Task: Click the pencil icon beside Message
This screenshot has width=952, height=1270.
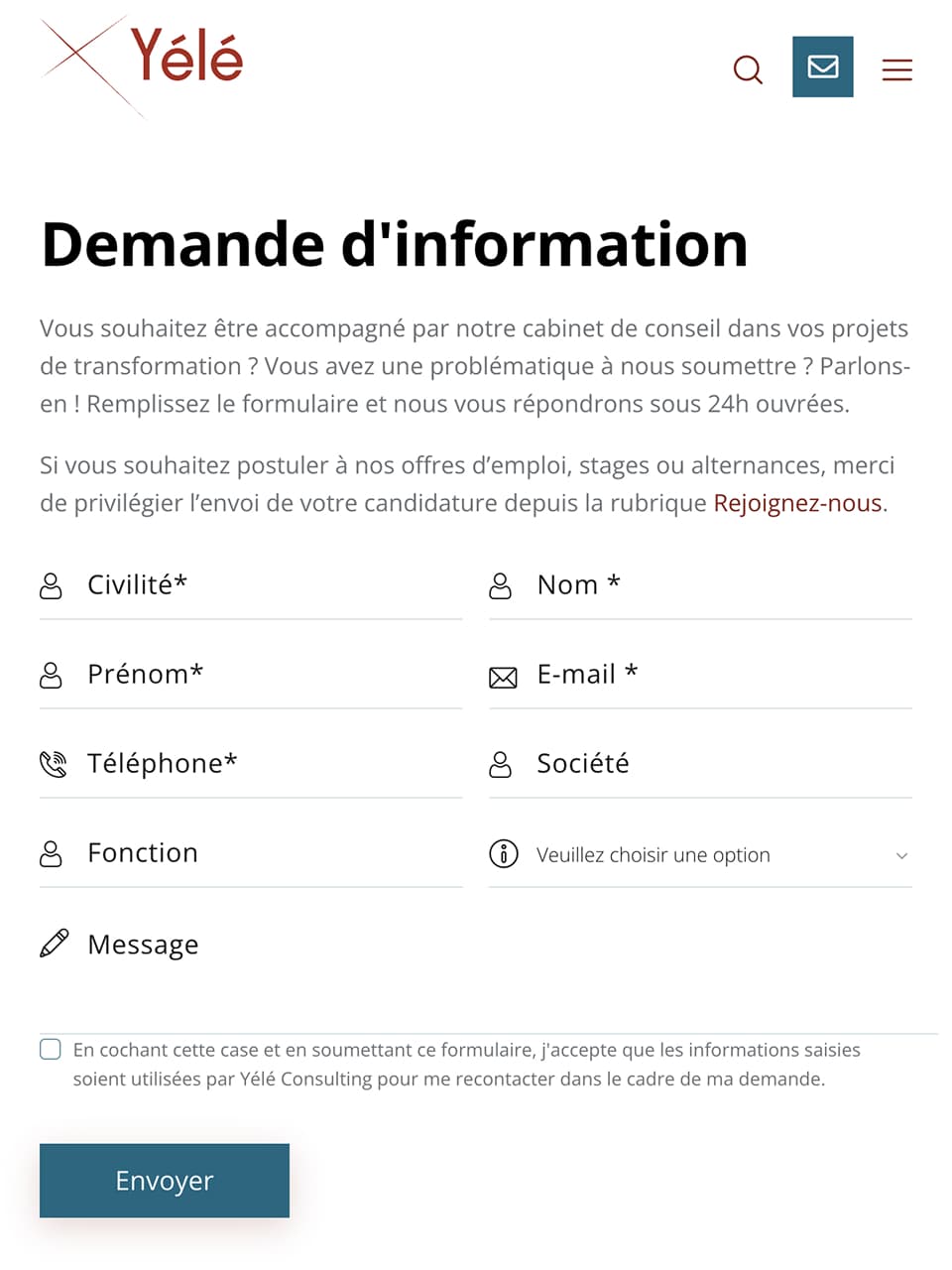Action: [55, 944]
